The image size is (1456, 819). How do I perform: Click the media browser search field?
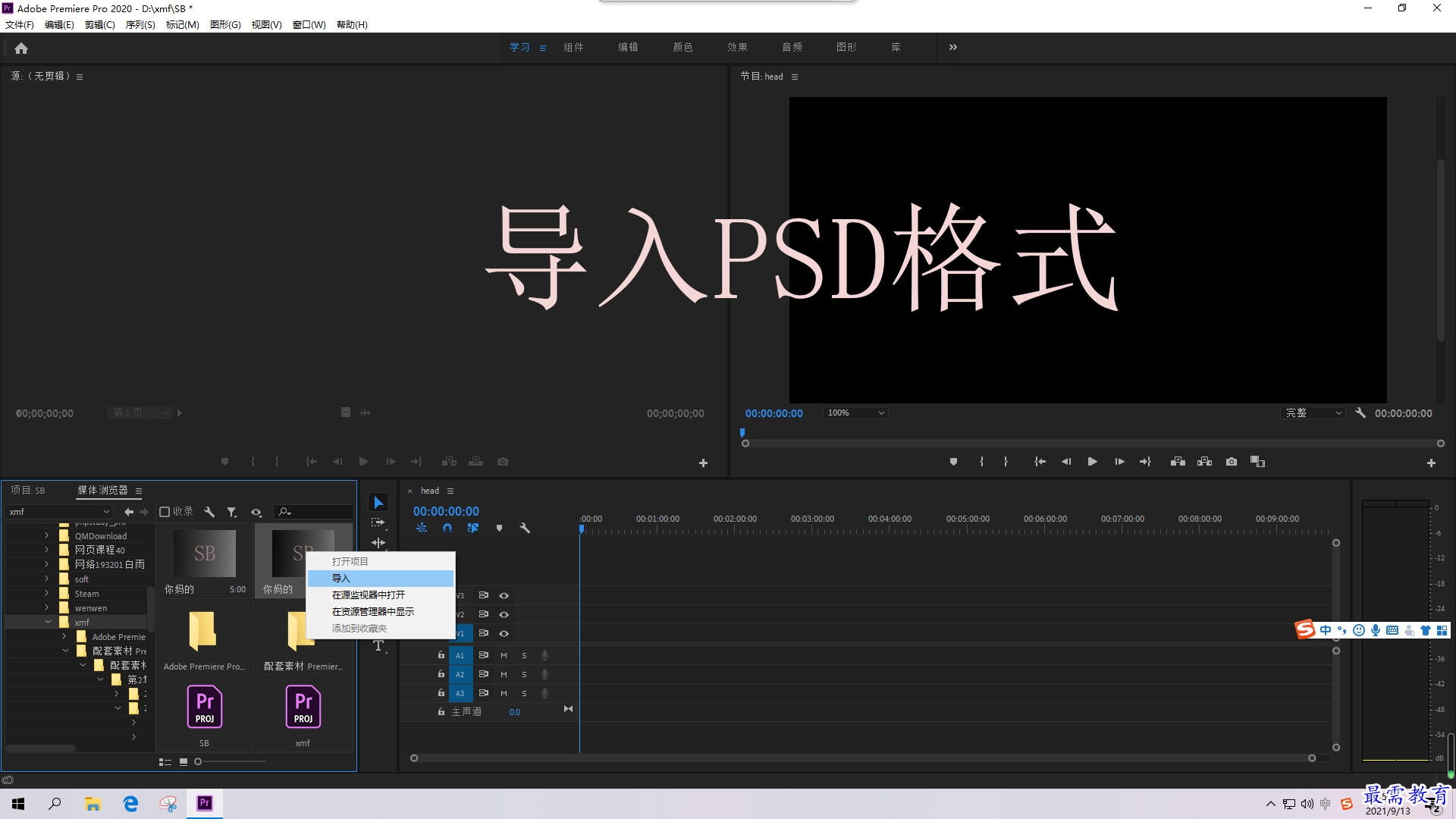pos(313,512)
